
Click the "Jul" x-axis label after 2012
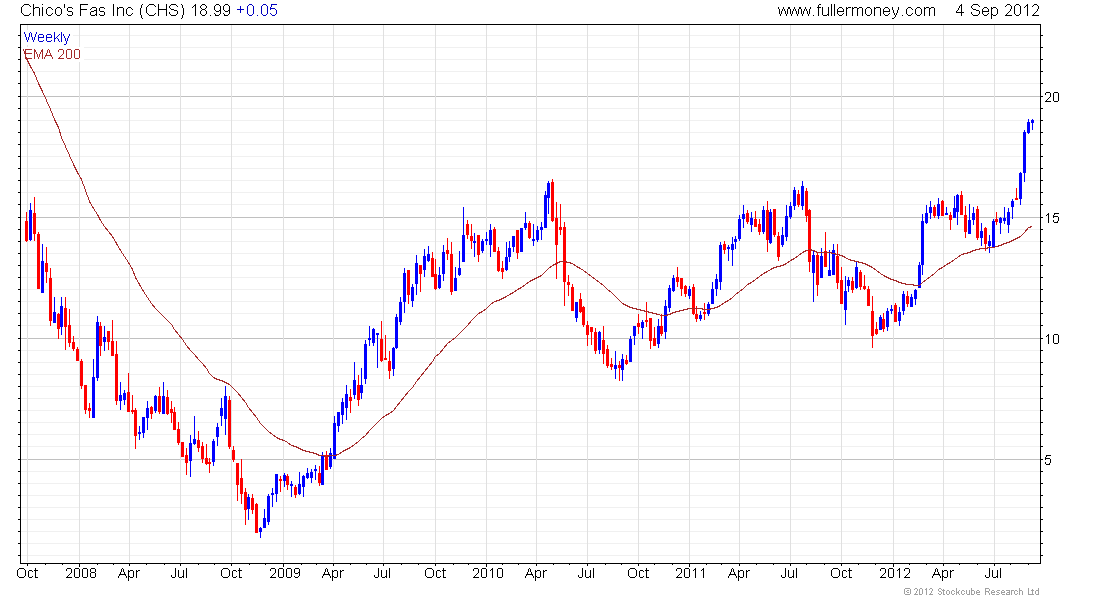pos(994,573)
